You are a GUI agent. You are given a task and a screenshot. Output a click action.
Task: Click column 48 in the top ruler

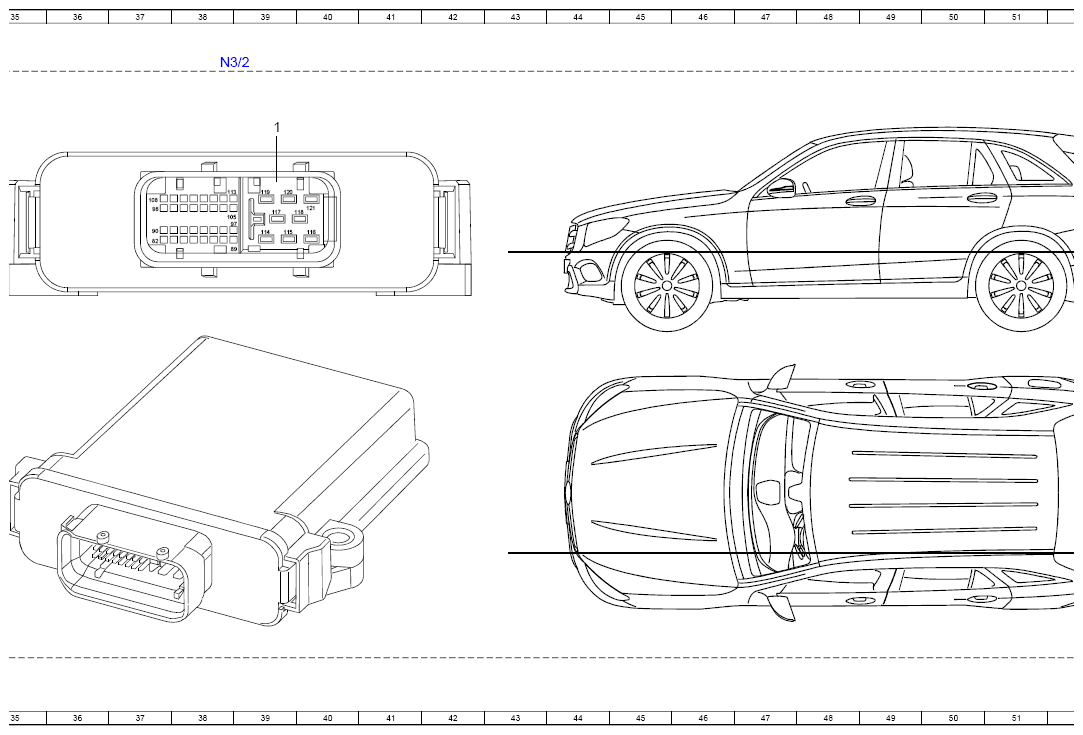pyautogui.click(x=828, y=17)
